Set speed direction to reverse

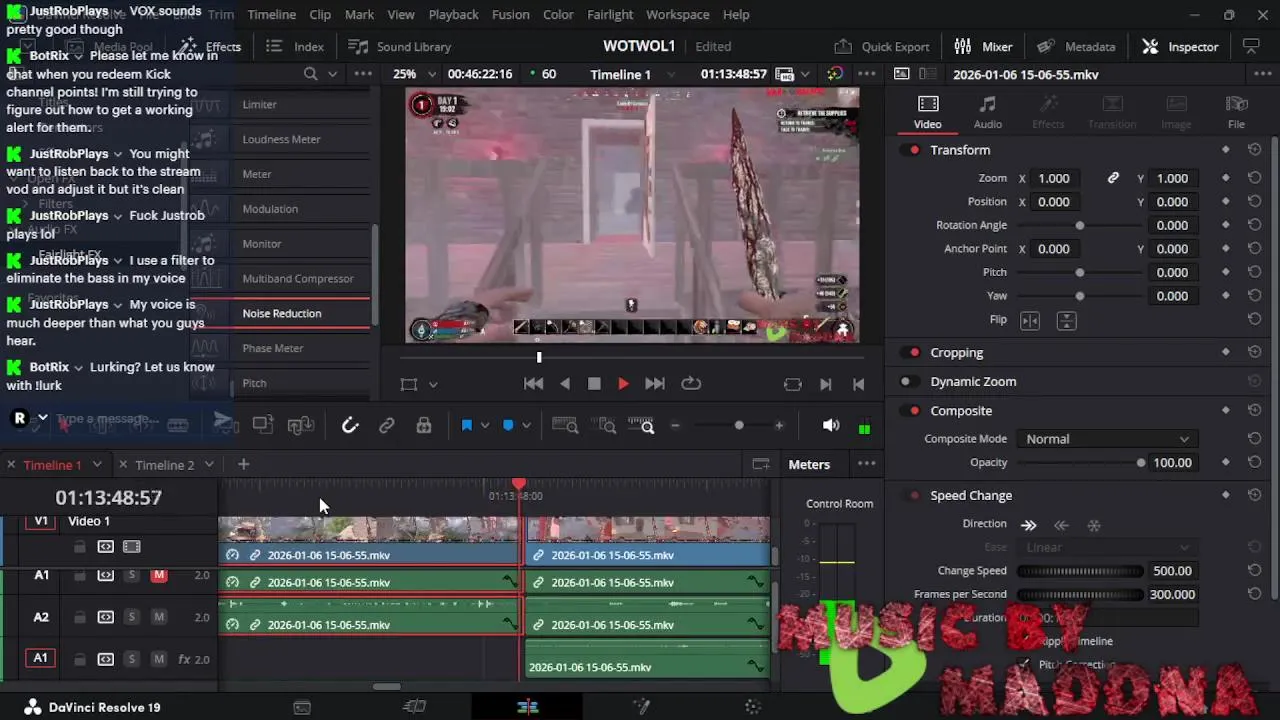(x=1062, y=524)
